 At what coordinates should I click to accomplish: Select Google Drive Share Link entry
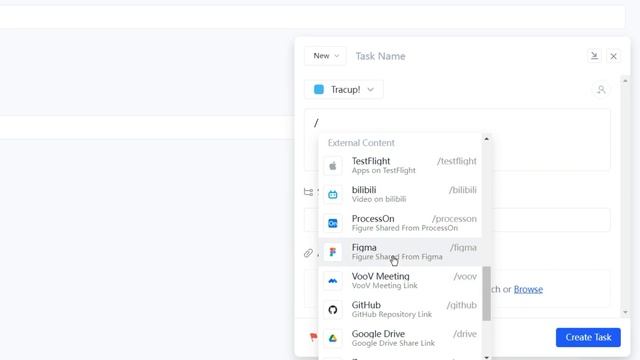click(400, 338)
